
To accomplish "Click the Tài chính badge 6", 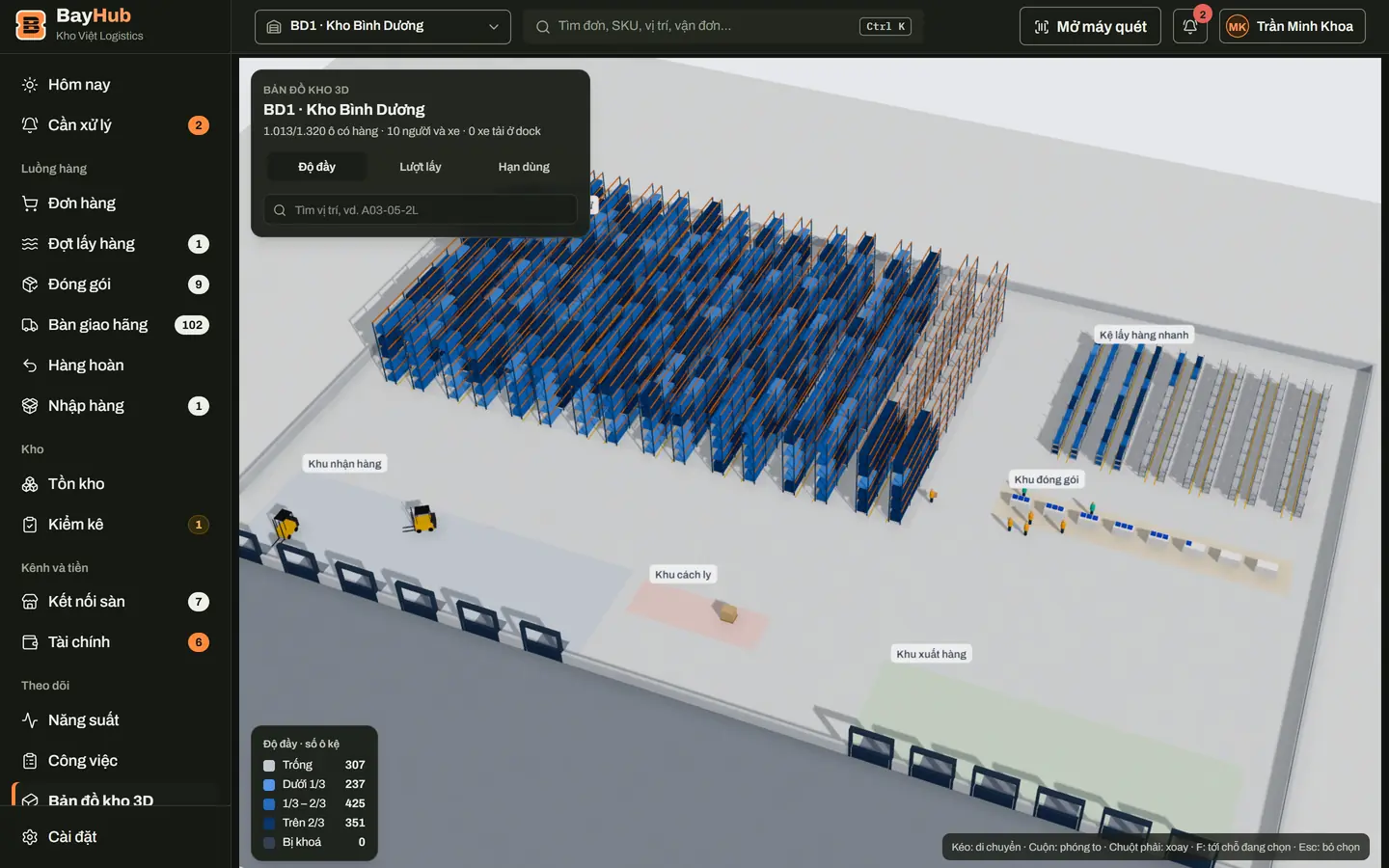I will pyautogui.click(x=199, y=642).
